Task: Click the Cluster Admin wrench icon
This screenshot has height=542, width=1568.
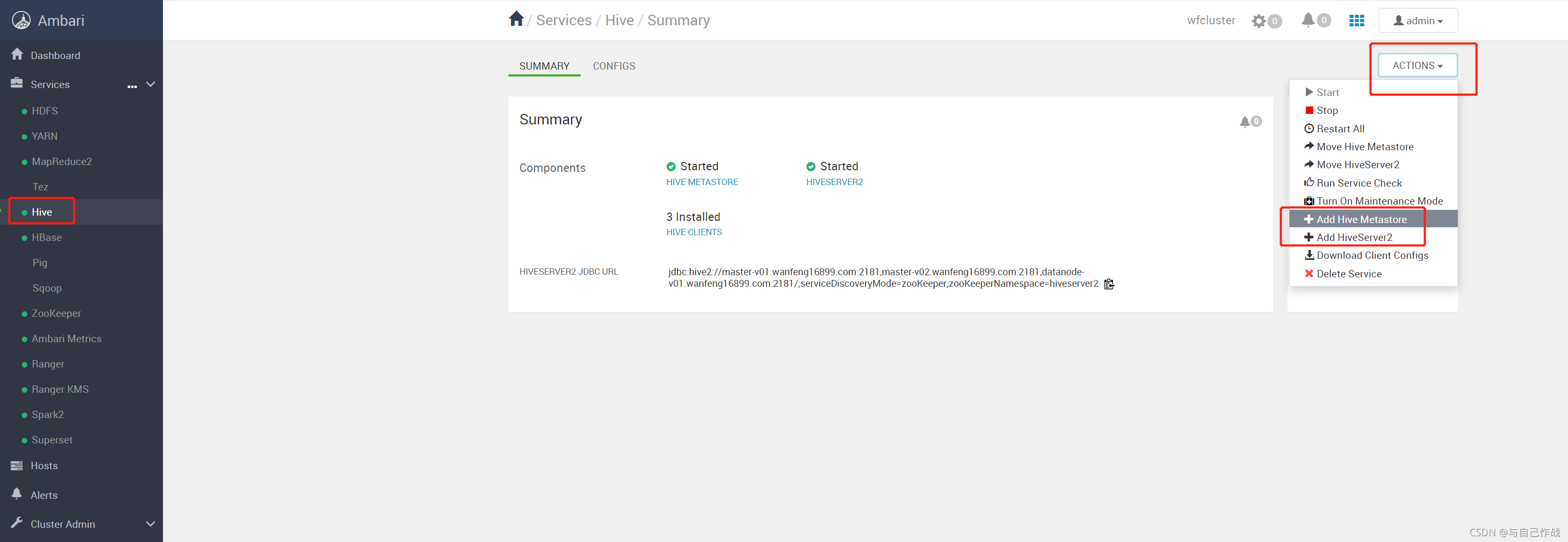Action: [x=17, y=522]
